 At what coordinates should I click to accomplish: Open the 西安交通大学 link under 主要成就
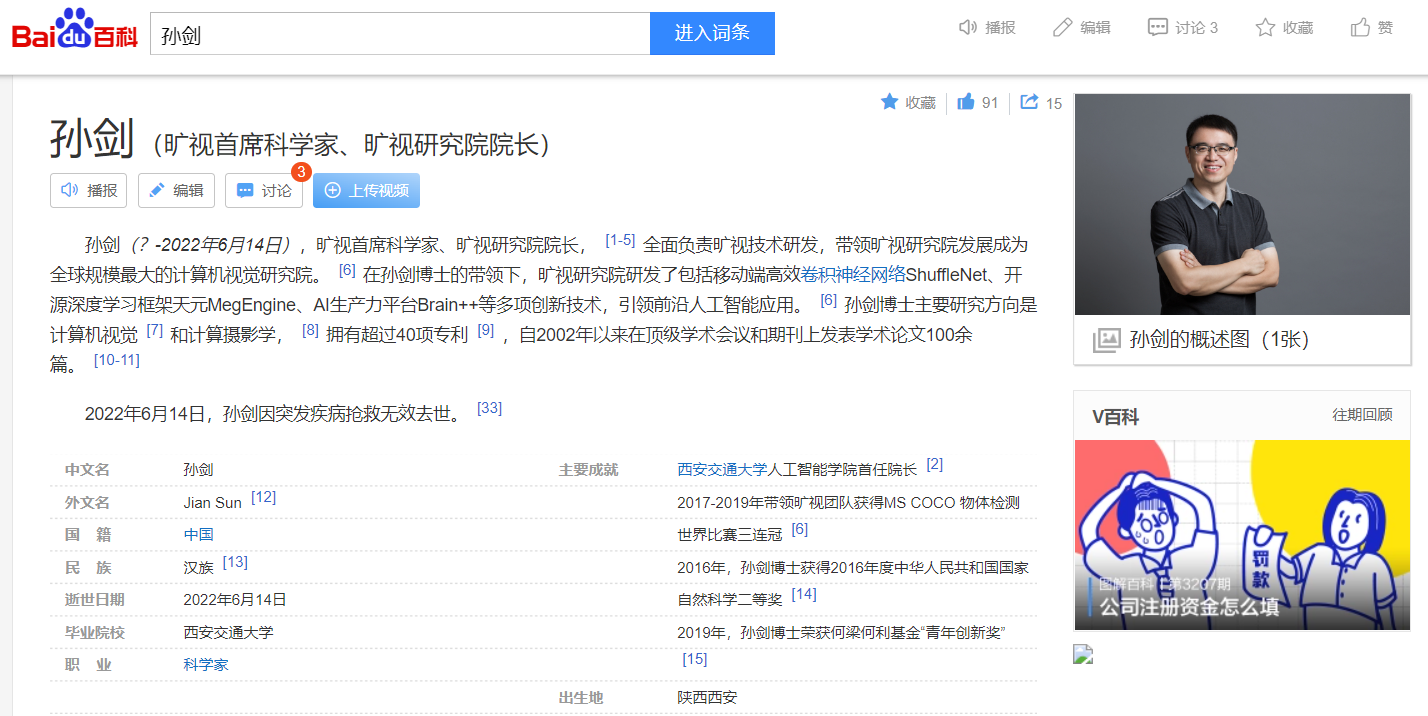(x=721, y=469)
